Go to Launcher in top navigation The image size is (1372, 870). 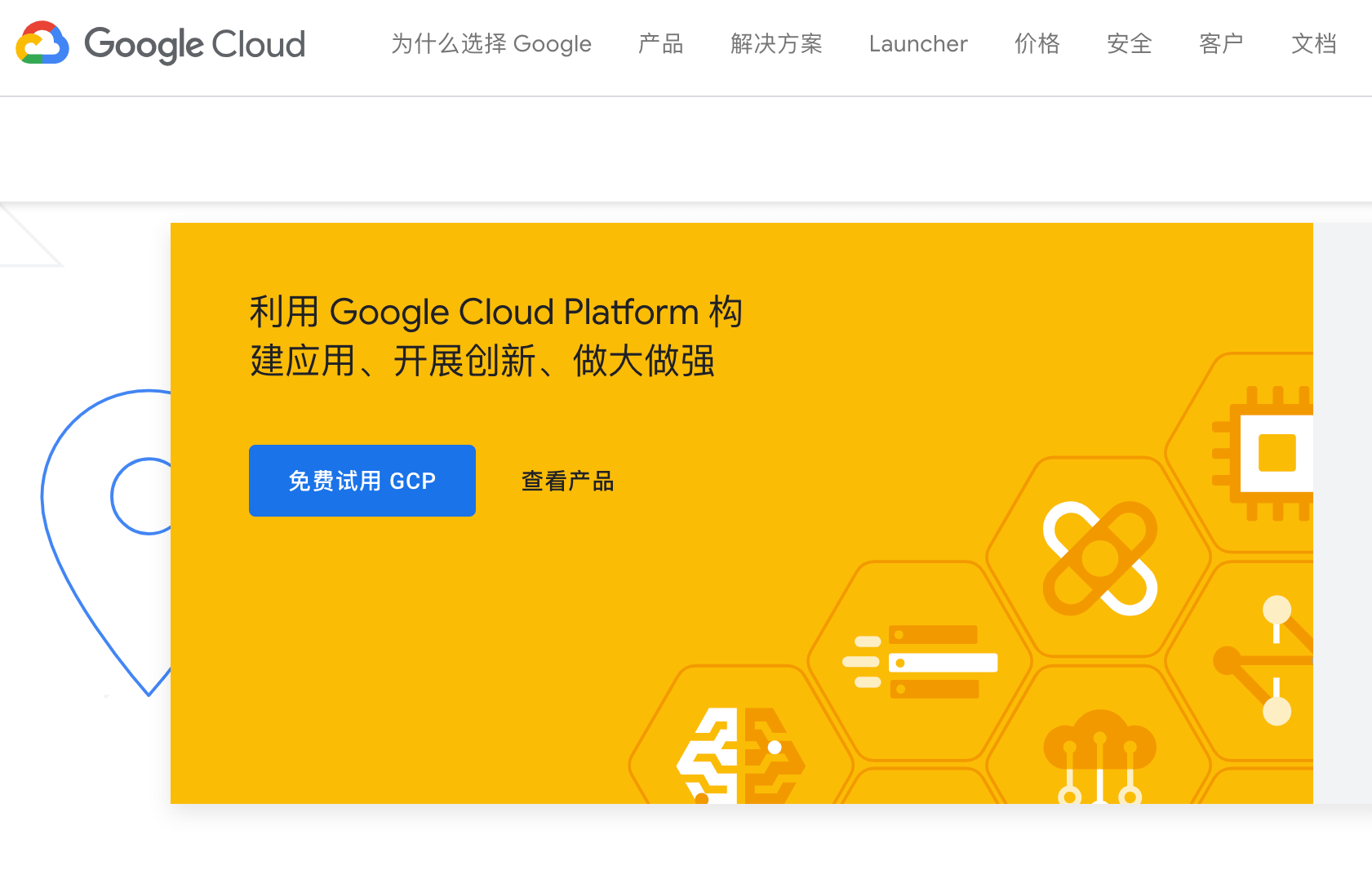(x=918, y=43)
